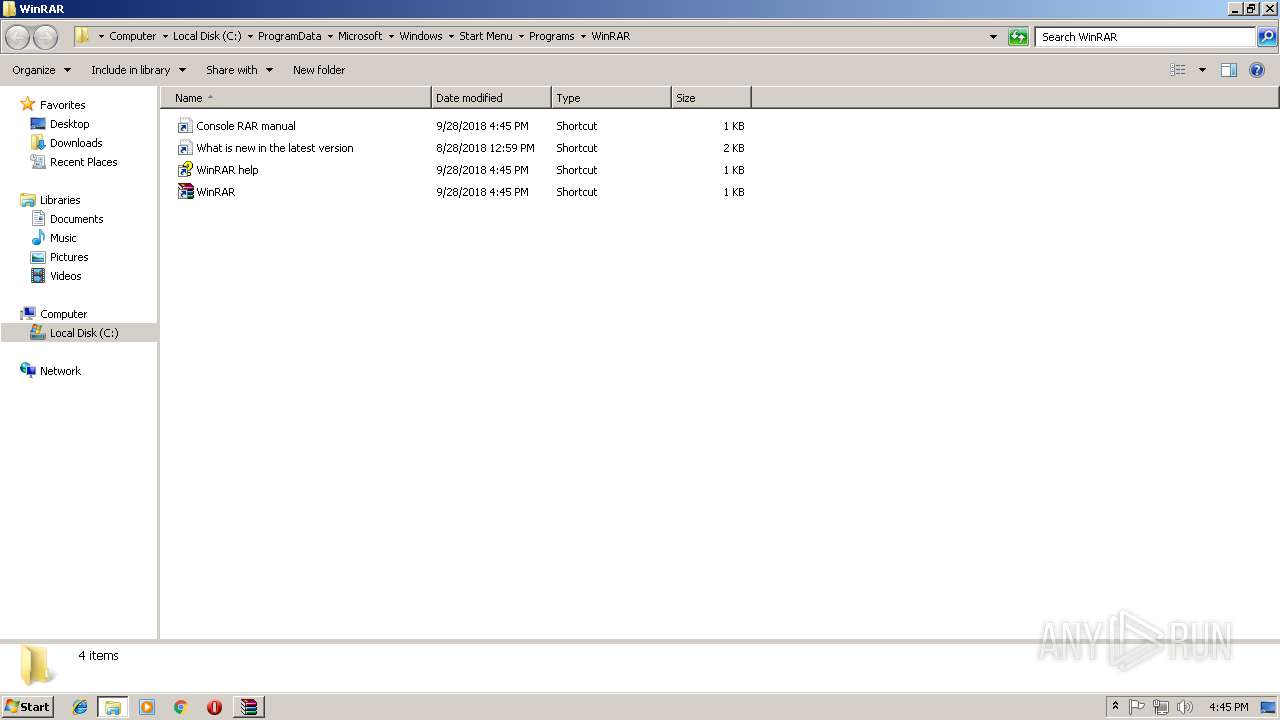The width and height of the screenshot is (1280, 720).
Task: Click the Back navigation arrow button
Action: point(17,37)
